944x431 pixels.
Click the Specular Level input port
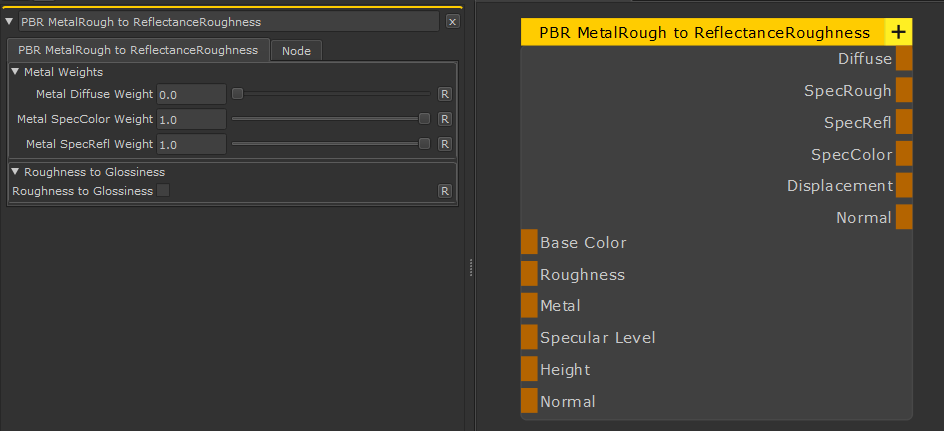(x=529, y=337)
